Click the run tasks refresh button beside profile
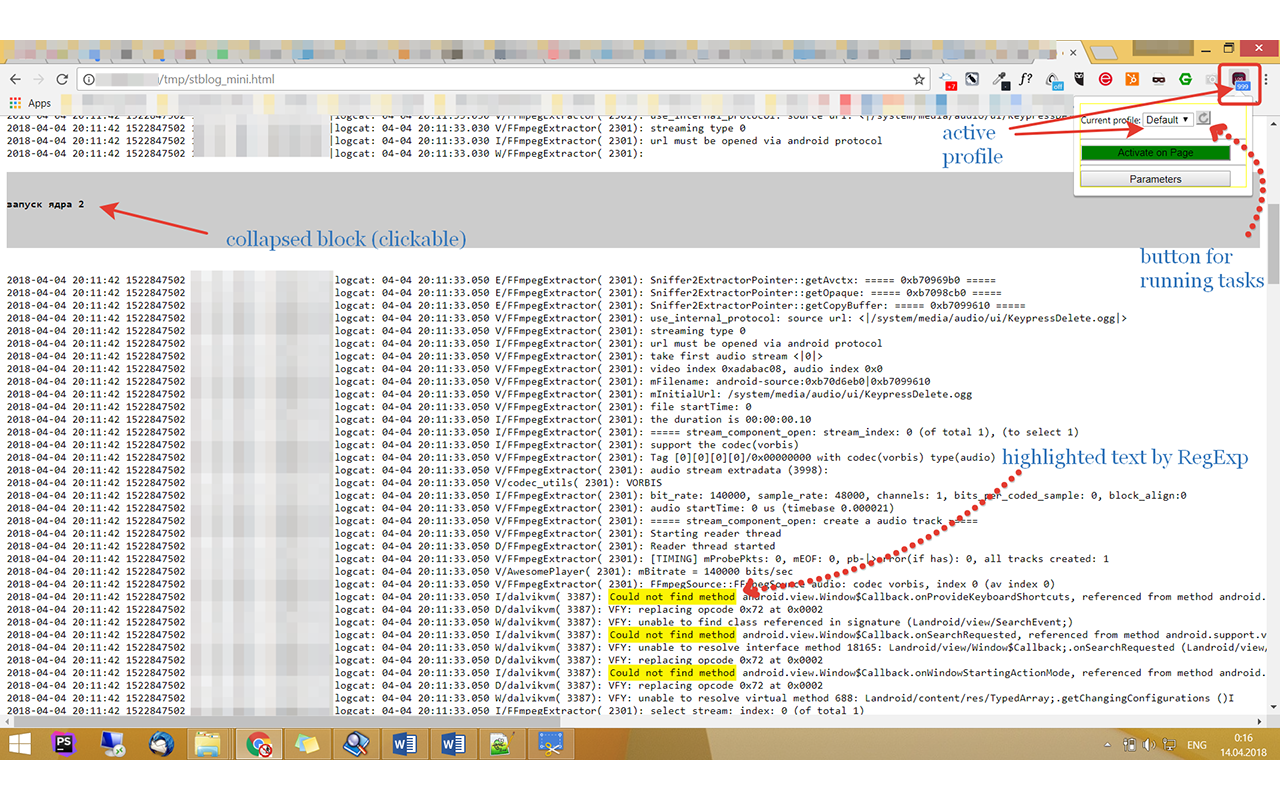The width and height of the screenshot is (1280, 800). (1204, 119)
